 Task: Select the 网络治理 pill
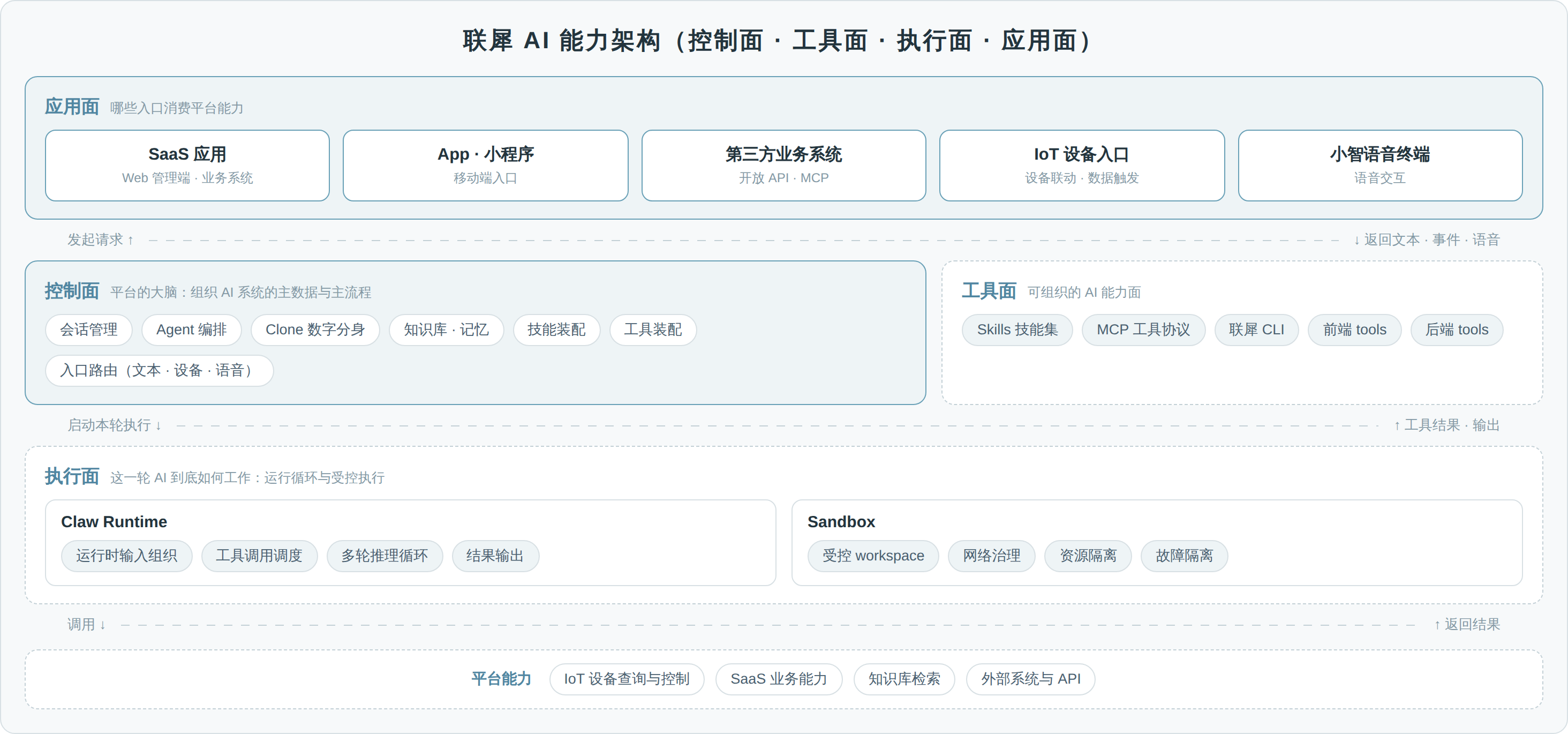[992, 556]
